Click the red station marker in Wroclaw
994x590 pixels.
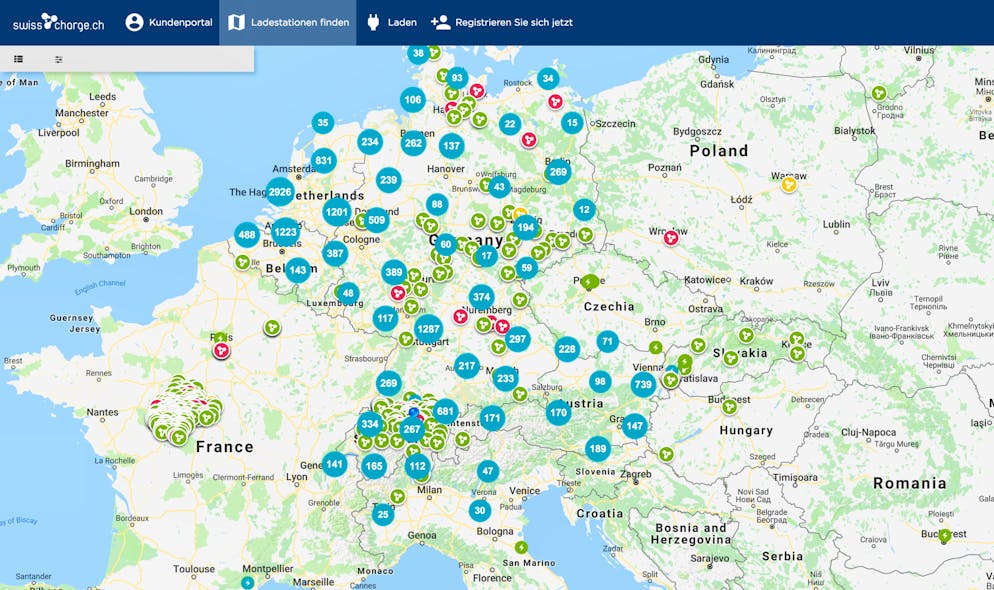(671, 238)
